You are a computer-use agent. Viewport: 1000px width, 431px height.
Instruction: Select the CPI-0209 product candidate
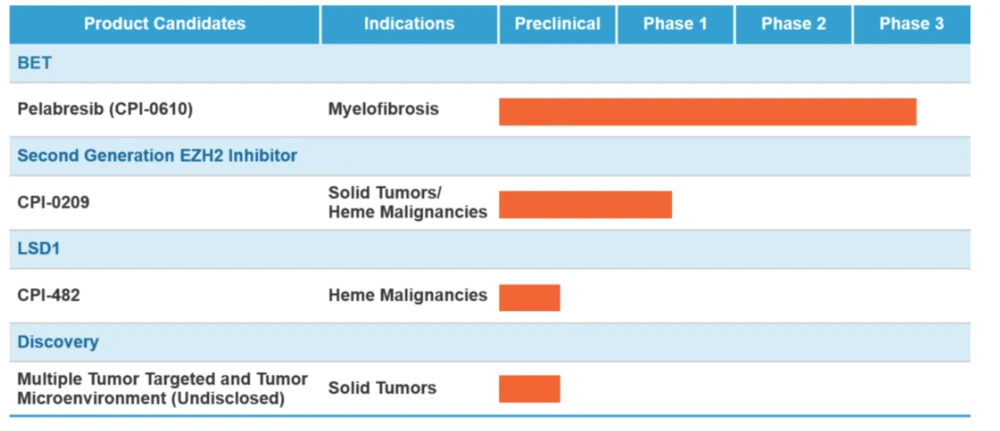tap(54, 202)
